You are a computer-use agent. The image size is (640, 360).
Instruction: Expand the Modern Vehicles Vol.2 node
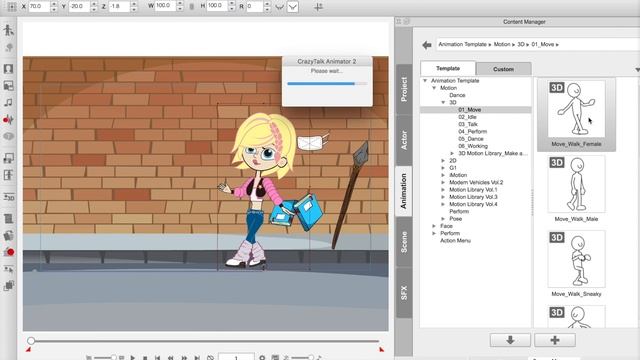(443, 182)
